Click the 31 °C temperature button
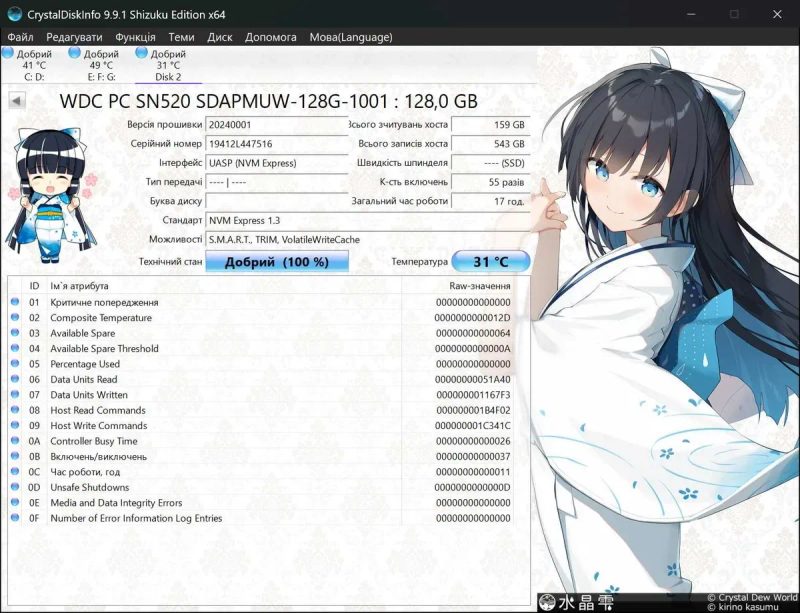 [491, 262]
